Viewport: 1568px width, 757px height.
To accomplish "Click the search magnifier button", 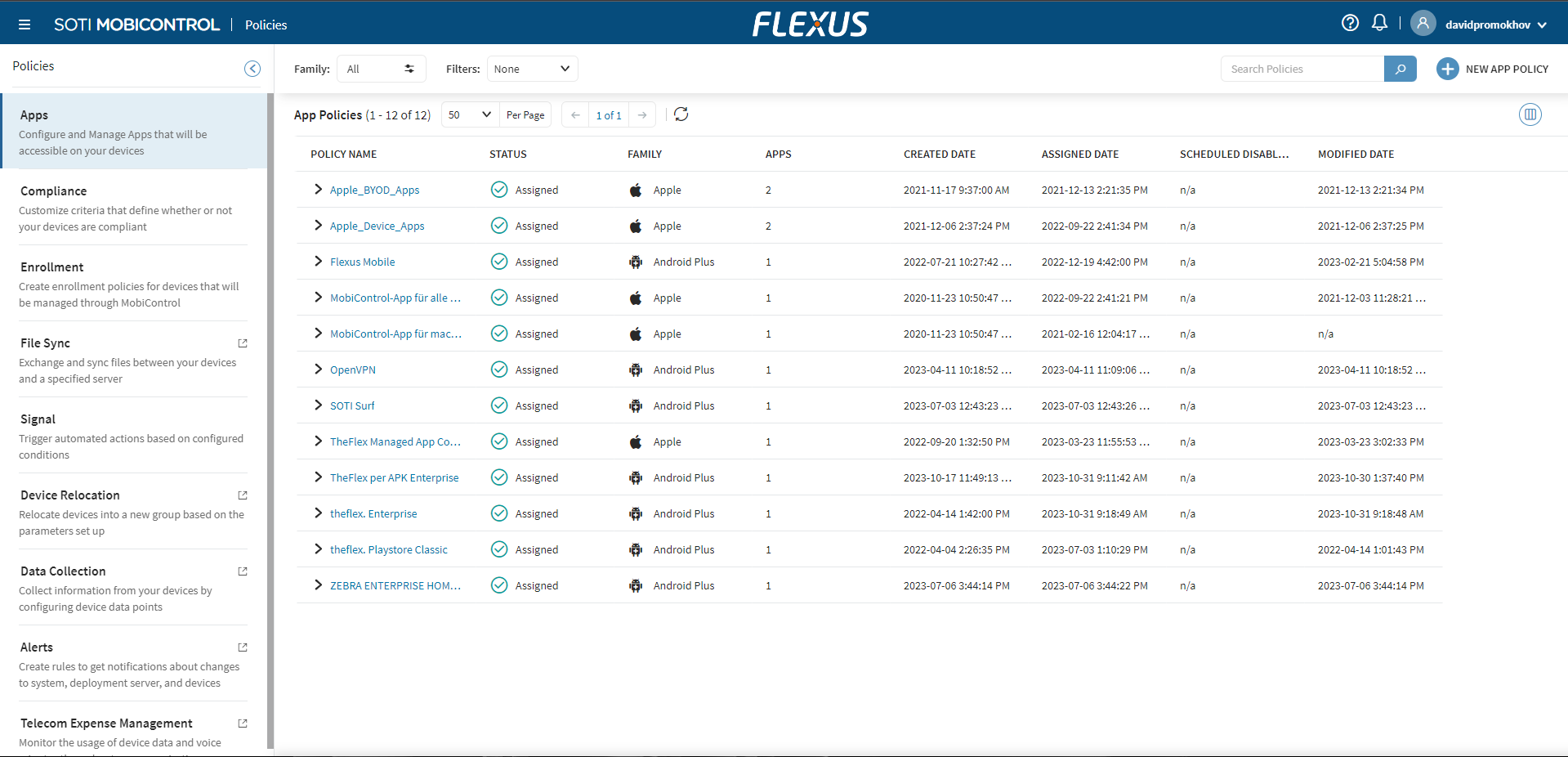I will [x=1400, y=69].
